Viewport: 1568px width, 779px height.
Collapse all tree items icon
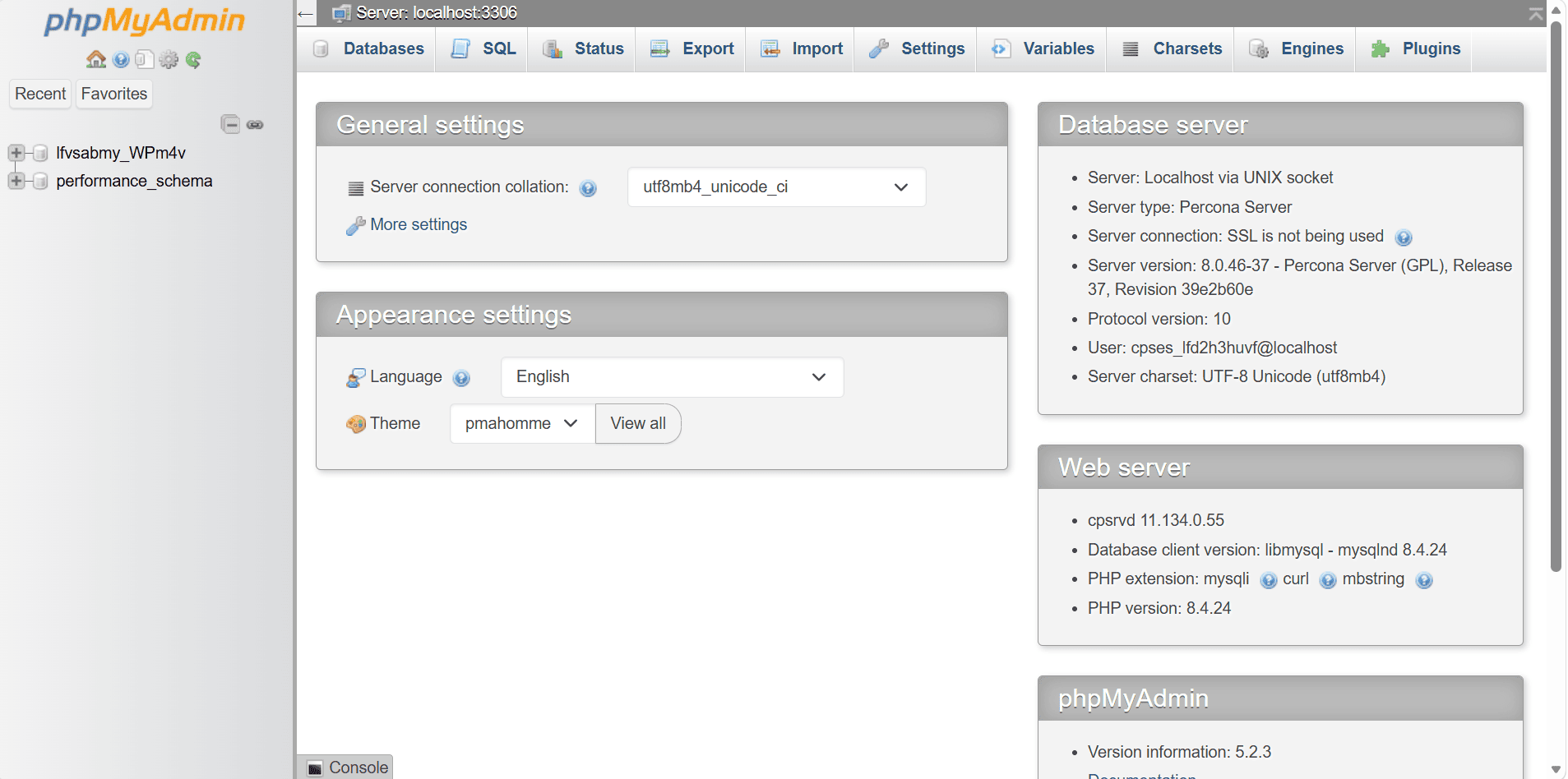pos(230,124)
